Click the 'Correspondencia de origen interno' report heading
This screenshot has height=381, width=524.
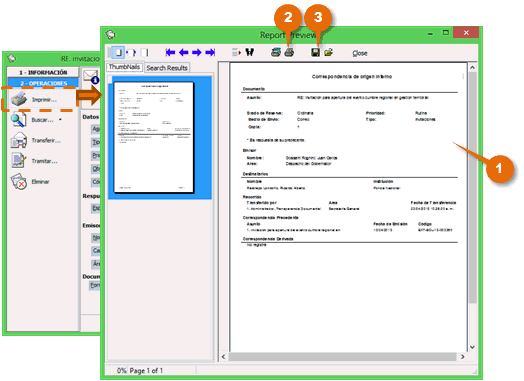coord(352,77)
